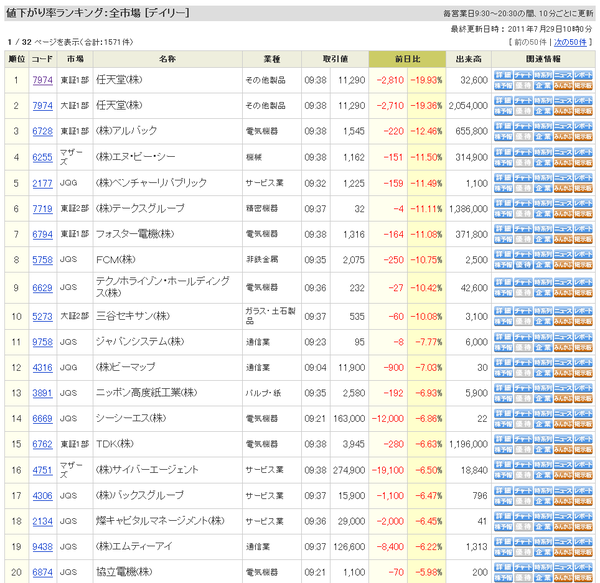Open 掲示板 button for エムティーアイ row
The width and height of the screenshot is (600, 583).
[583, 552]
